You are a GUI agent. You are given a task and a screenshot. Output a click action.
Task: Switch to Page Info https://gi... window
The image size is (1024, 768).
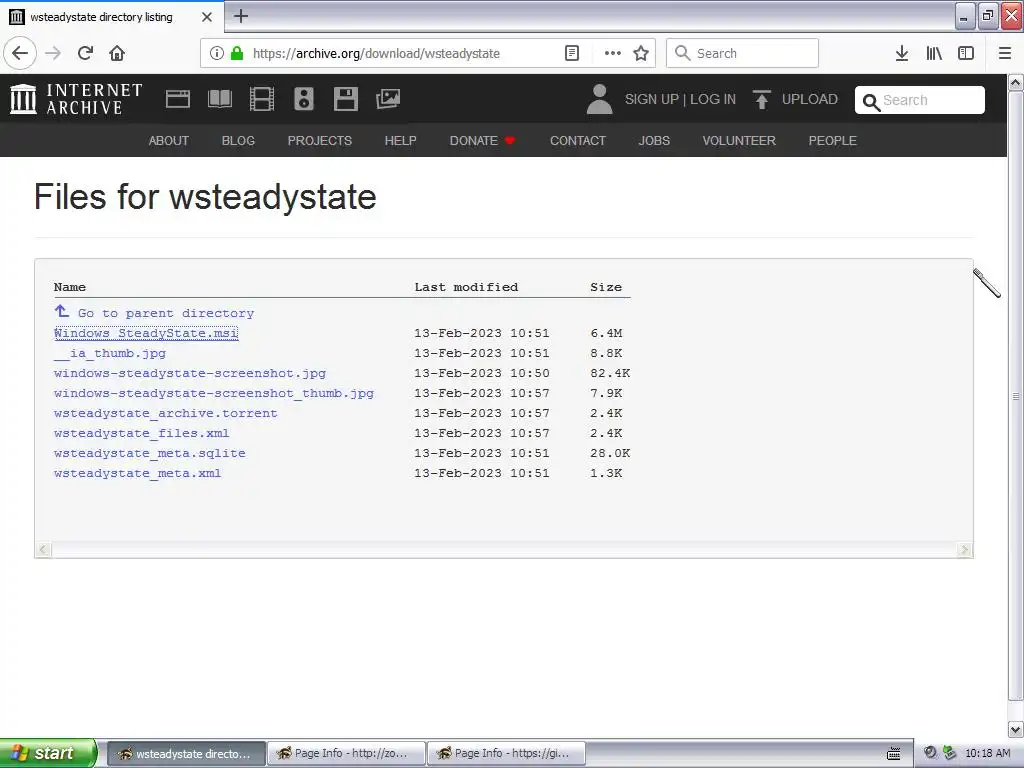(506, 753)
